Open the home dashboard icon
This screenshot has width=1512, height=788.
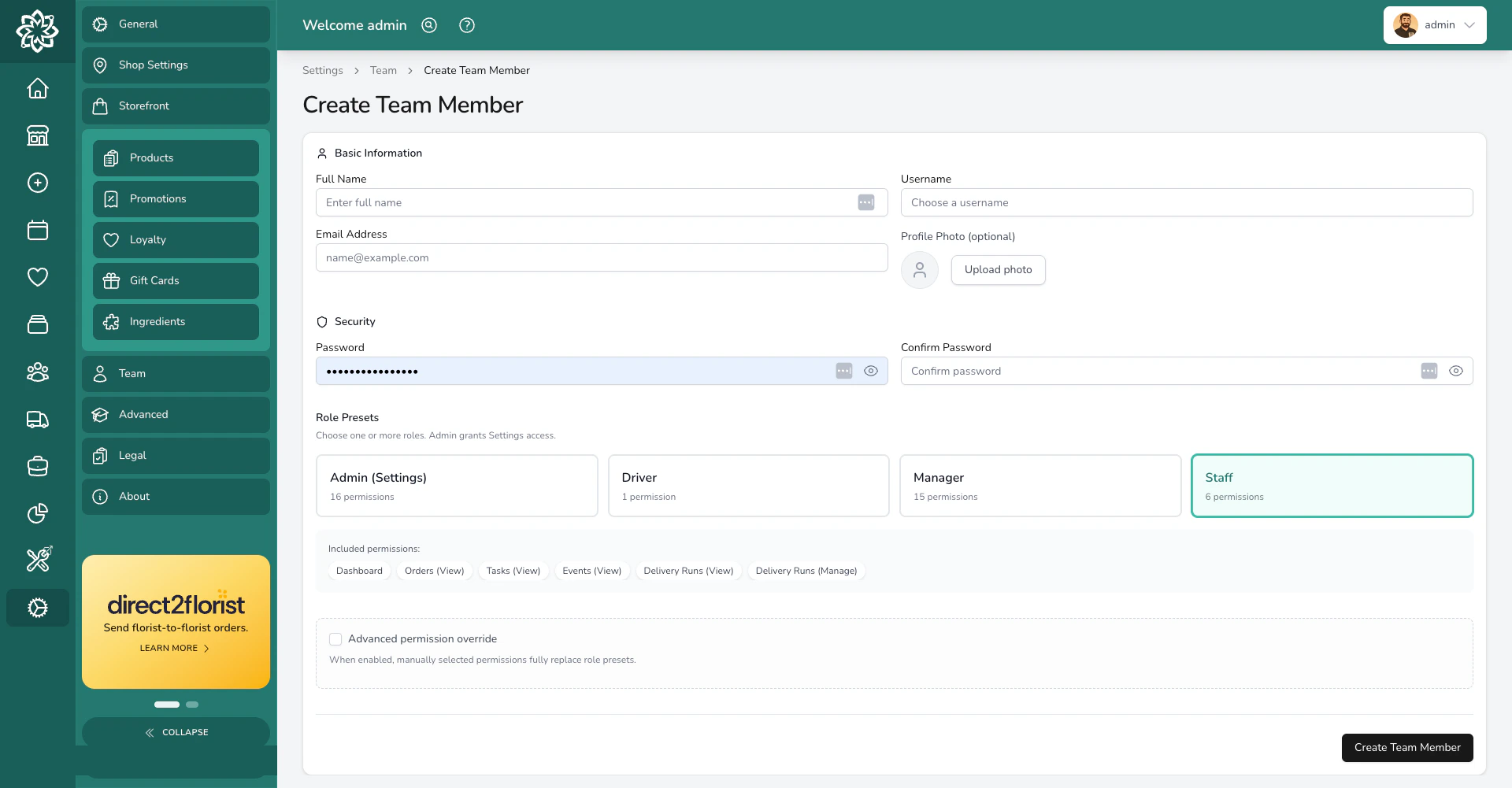click(x=37, y=88)
